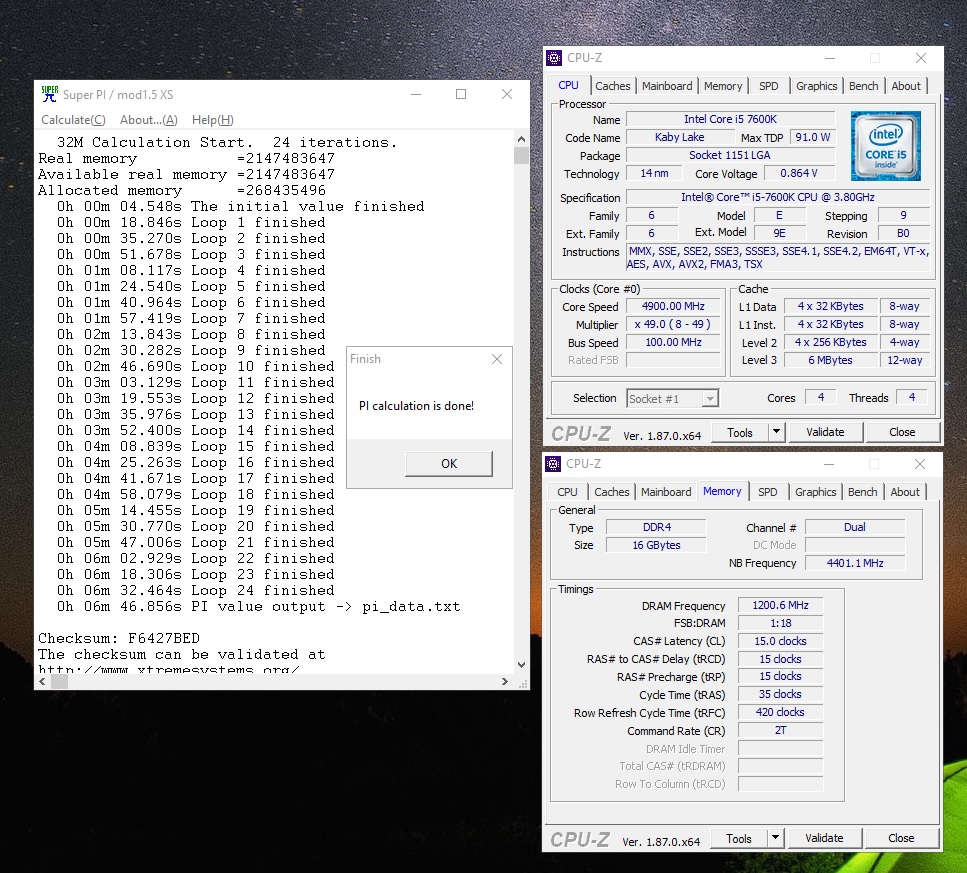
Task: Click Validate button in bottom CPU-Z
Action: (824, 838)
